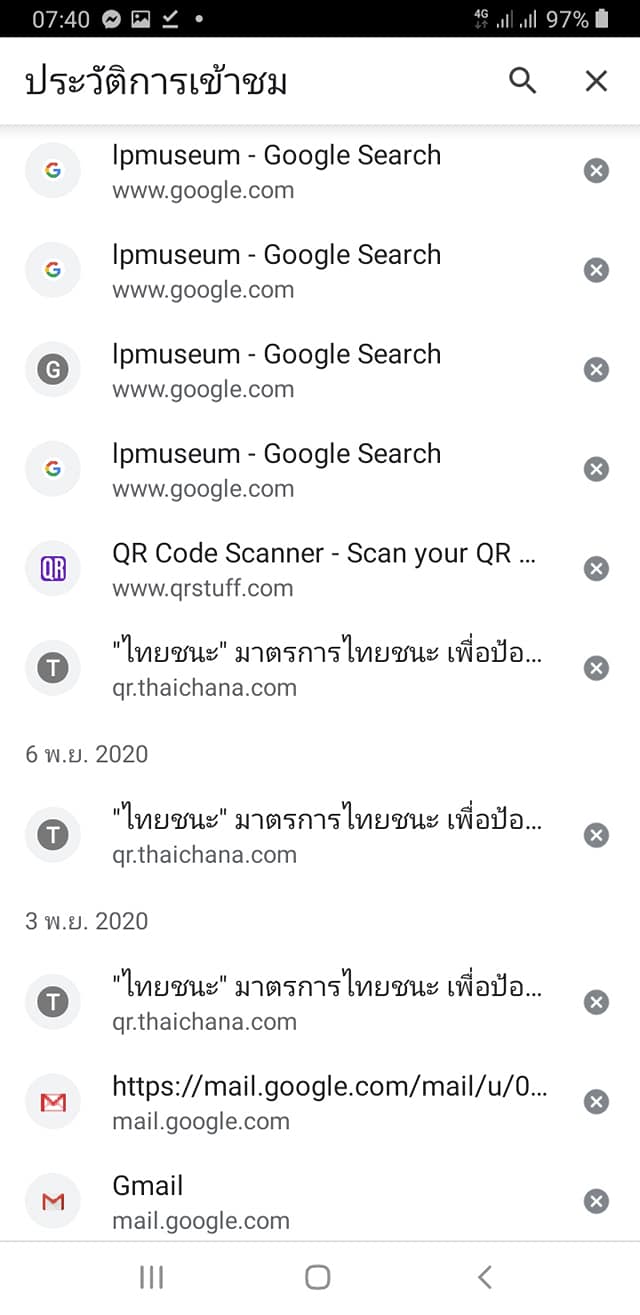Tap the Gmail favicon beside the Gmail entry
Screen dimensions: 640x1315
[53, 1201]
